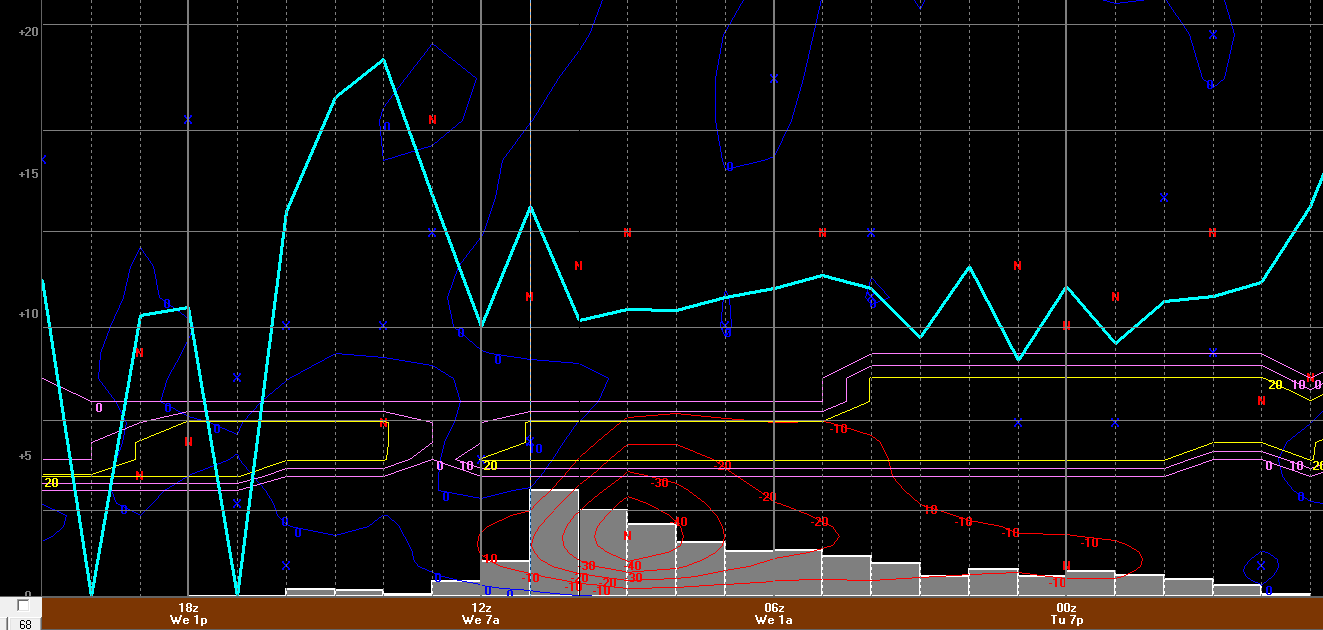The image size is (1323, 630).
Task: Click the topmost red N marker
Action: click(x=432, y=120)
